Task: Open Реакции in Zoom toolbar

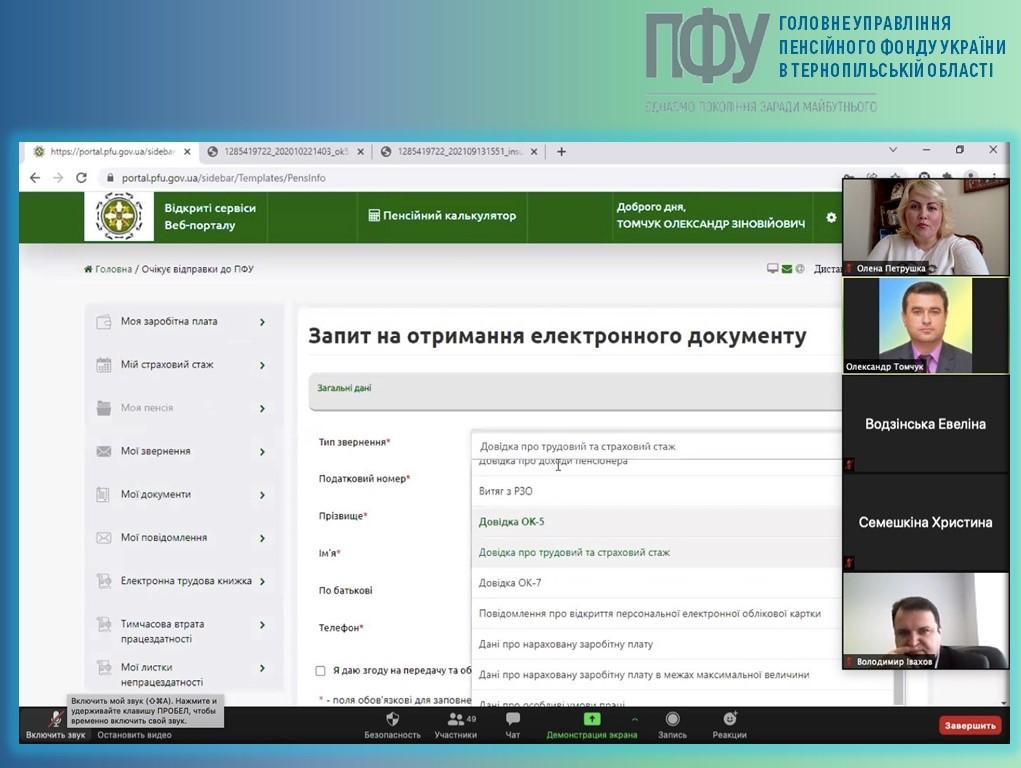Action: [729, 725]
